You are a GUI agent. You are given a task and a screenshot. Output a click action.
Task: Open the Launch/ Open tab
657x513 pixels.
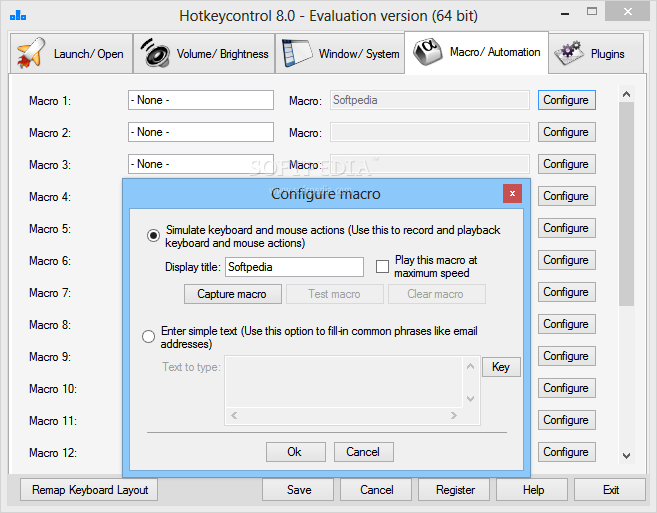tap(71, 54)
